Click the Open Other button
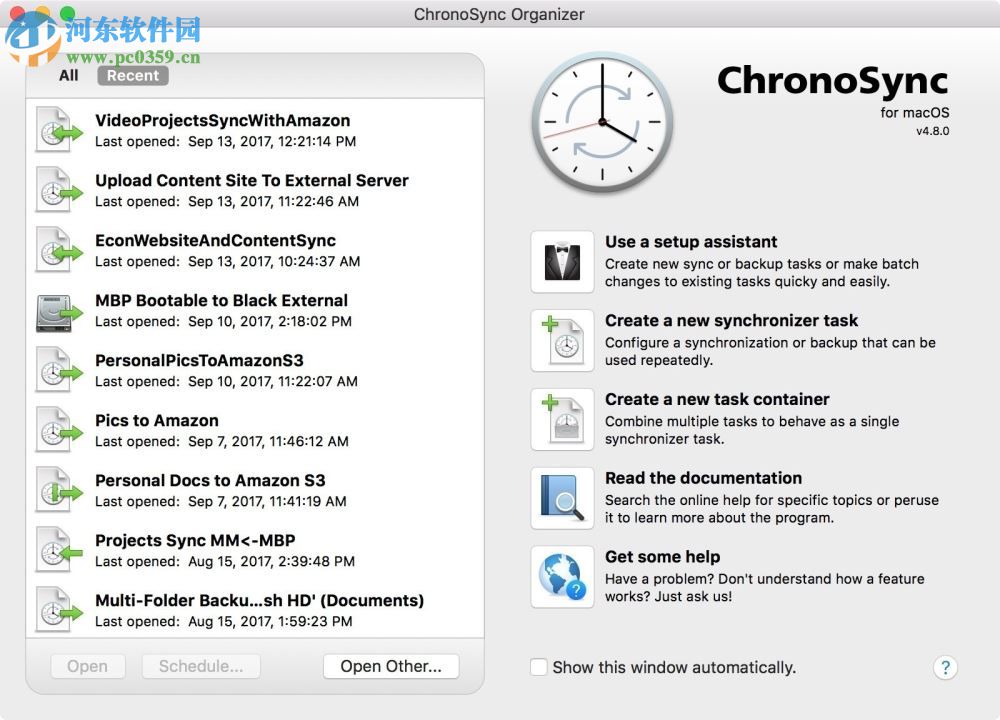This screenshot has width=1000, height=720. tap(391, 666)
